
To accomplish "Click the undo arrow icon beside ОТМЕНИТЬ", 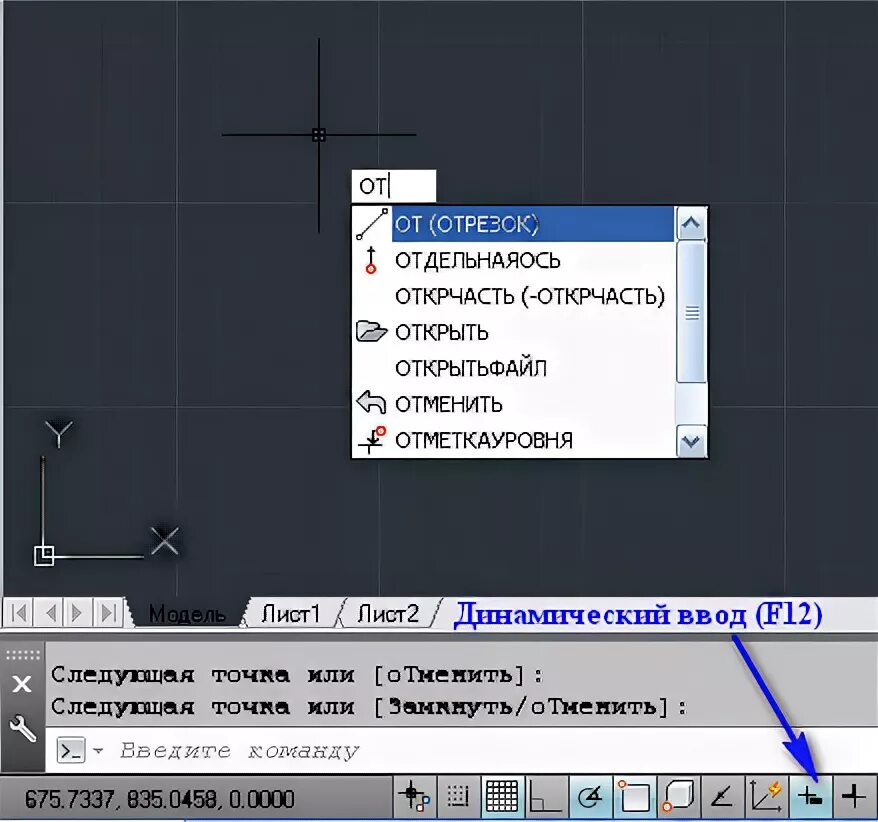I will 371,402.
